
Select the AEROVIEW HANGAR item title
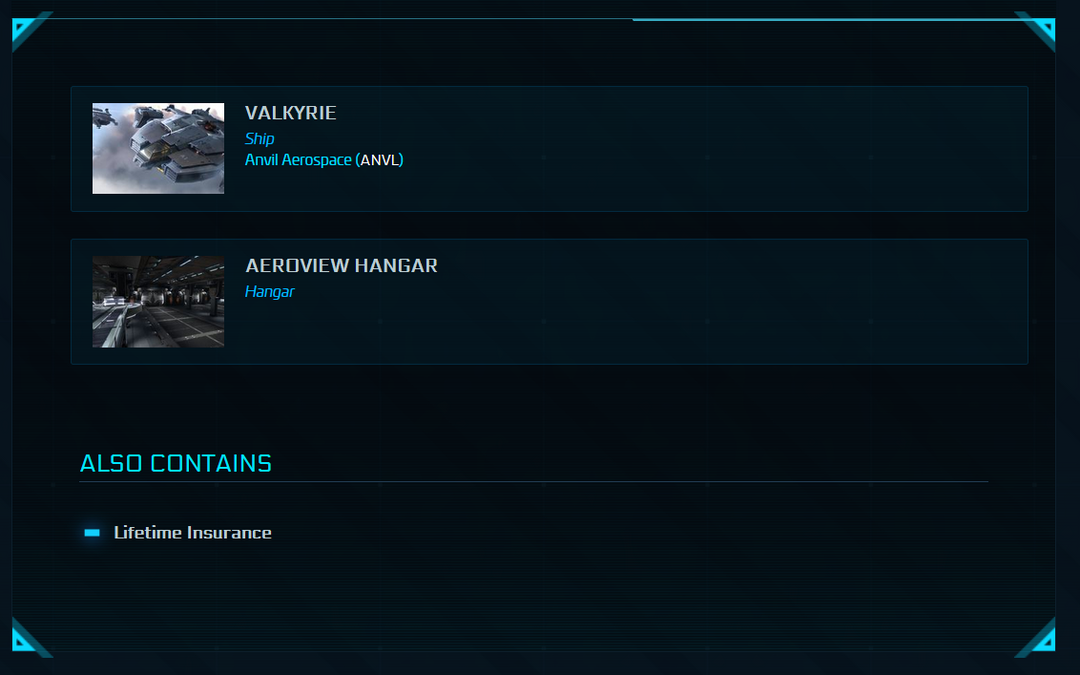pyautogui.click(x=341, y=266)
